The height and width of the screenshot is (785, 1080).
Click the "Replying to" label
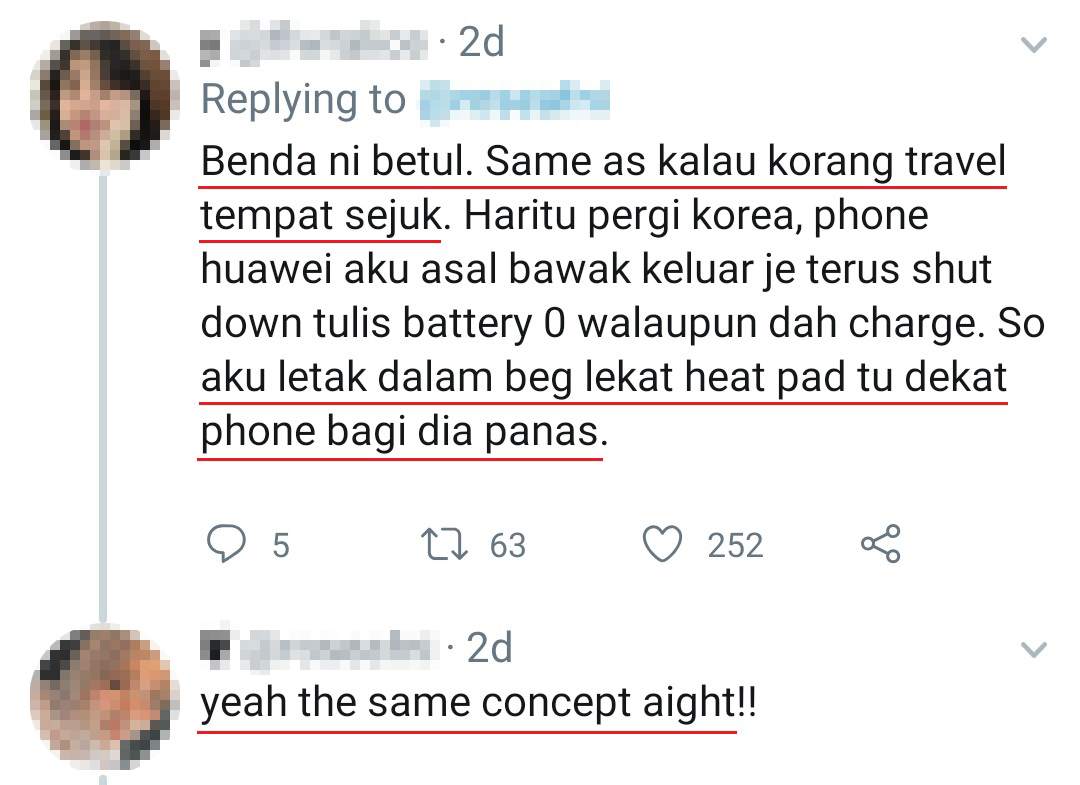303,100
